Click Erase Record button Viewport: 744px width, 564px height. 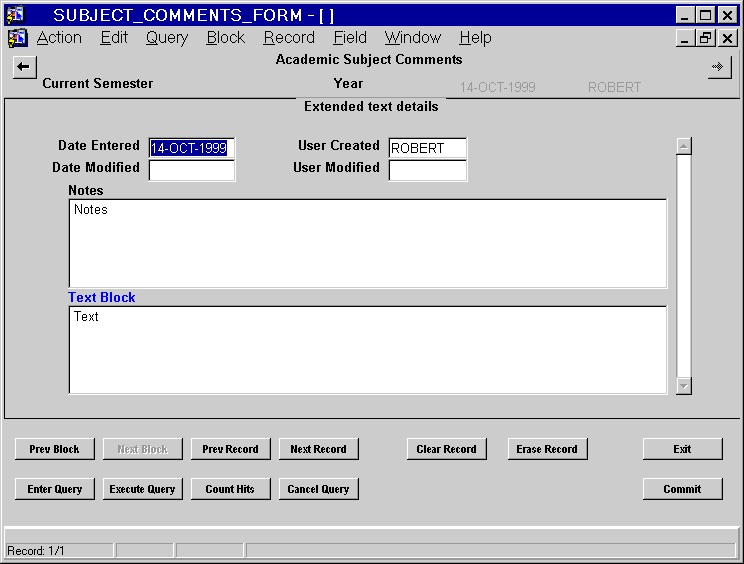pos(548,449)
